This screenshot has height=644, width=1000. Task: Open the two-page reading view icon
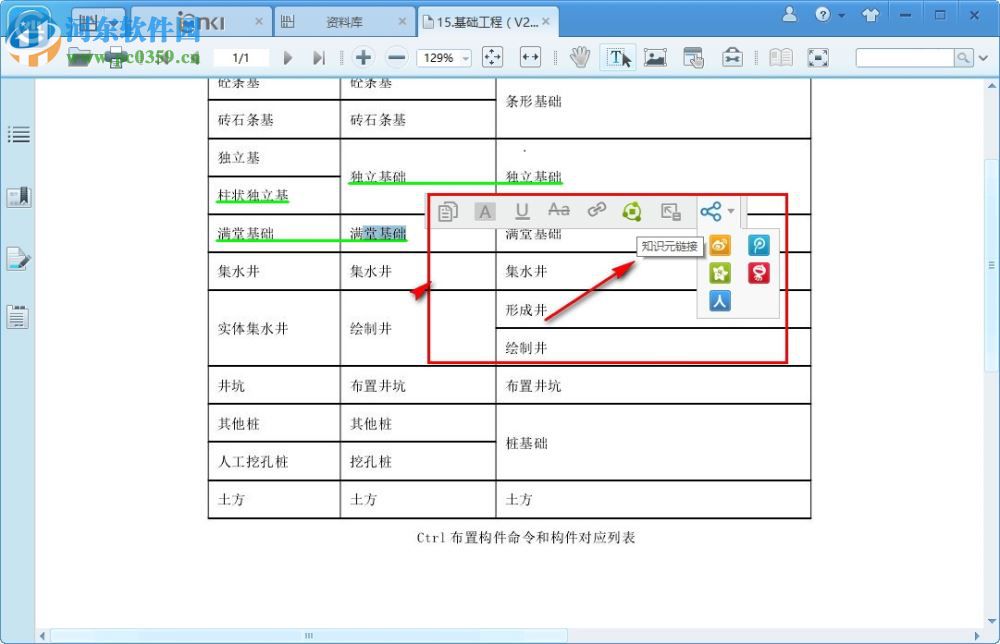pos(779,57)
